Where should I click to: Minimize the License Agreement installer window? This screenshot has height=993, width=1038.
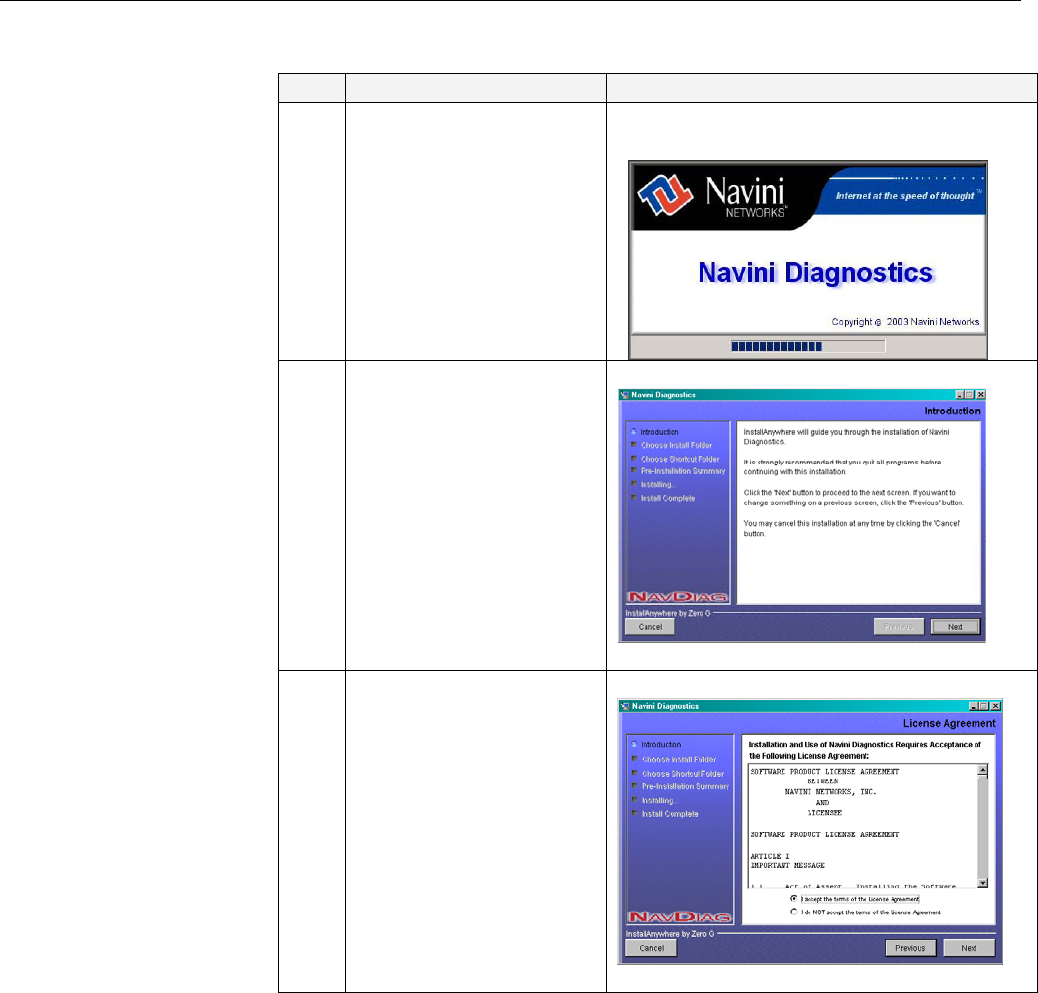974,706
